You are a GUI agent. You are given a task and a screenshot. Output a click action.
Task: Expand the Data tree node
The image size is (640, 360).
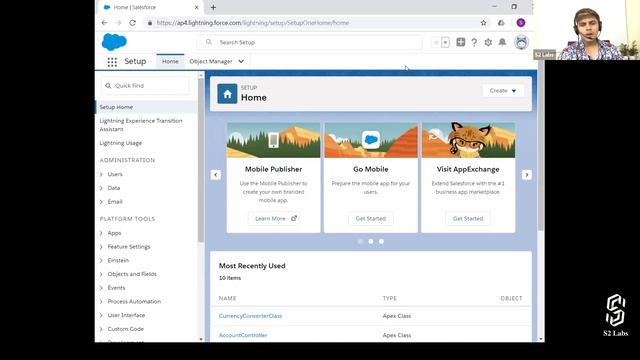(x=101, y=188)
